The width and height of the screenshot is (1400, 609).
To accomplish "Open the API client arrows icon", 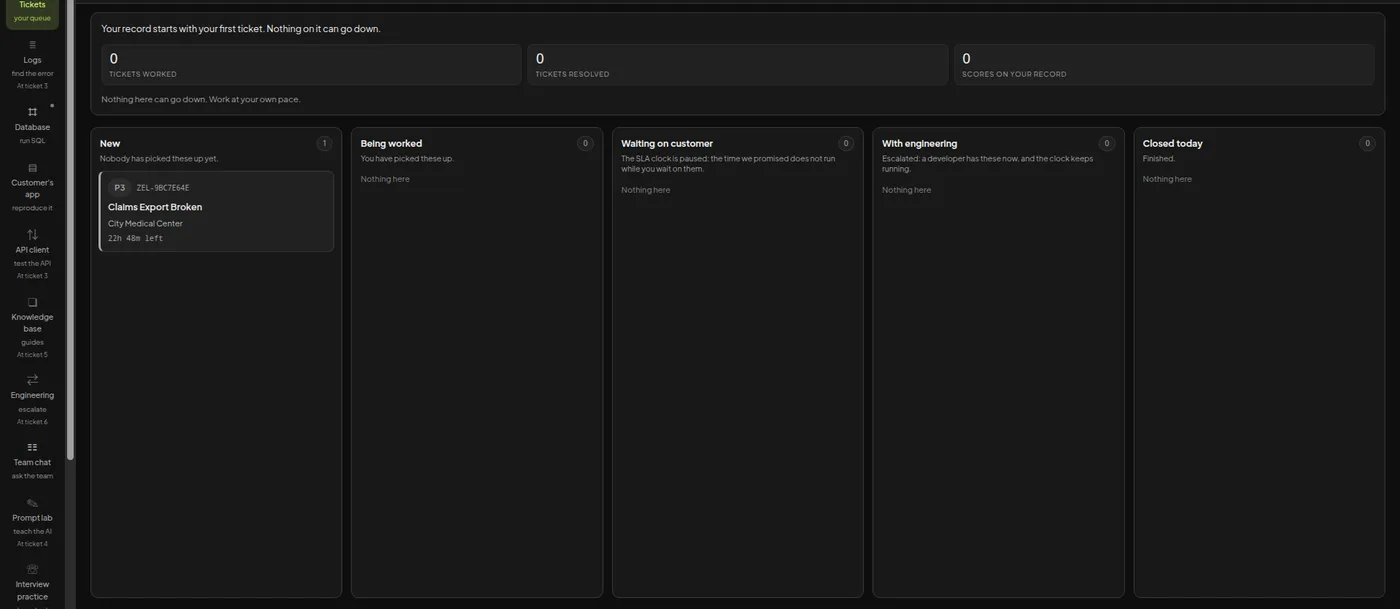I will pyautogui.click(x=32, y=235).
